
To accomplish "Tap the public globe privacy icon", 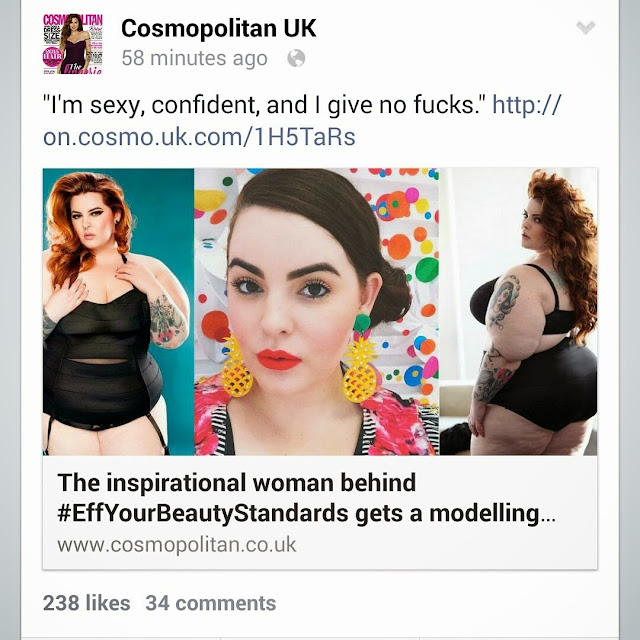I will (296, 58).
